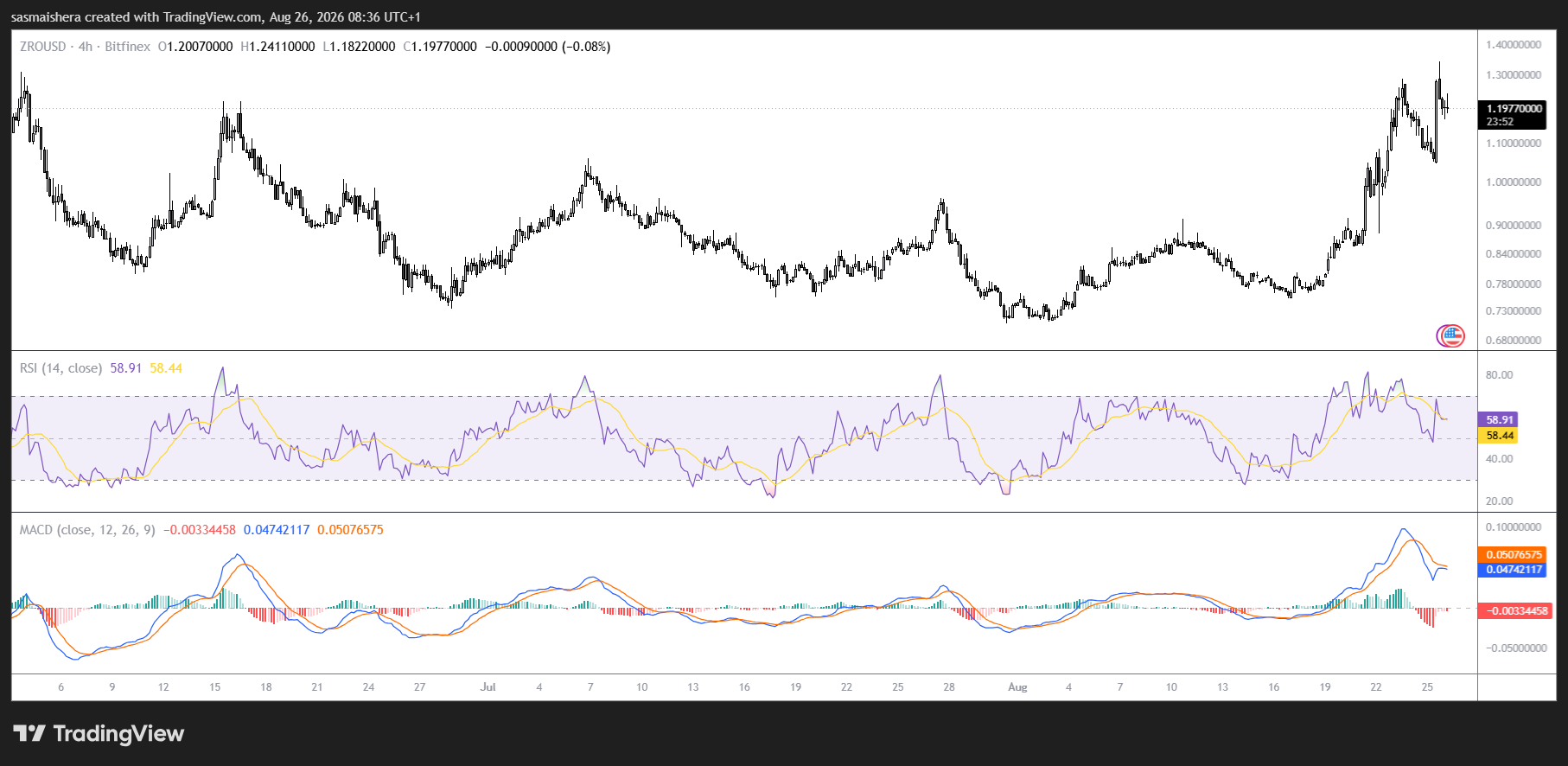The width and height of the screenshot is (1568, 766).
Task: Click the 24 date label on time axis
Action: (x=368, y=687)
